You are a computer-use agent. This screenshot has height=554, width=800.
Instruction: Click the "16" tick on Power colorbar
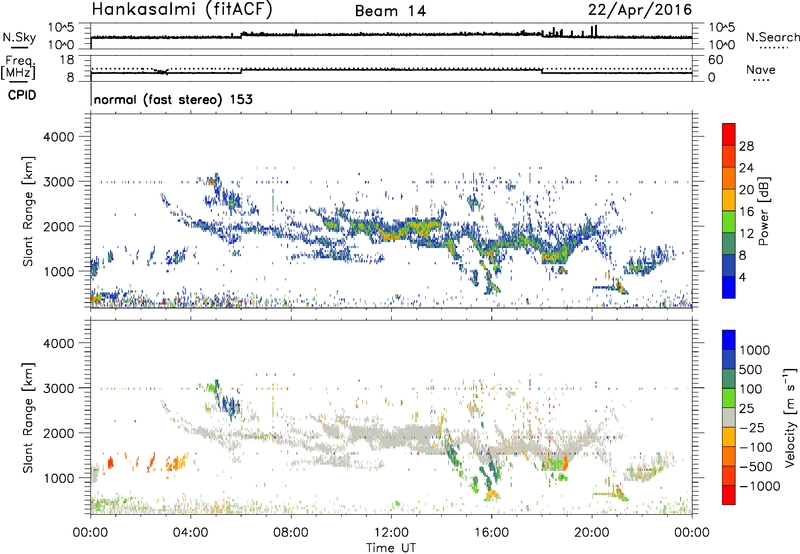tap(746, 212)
